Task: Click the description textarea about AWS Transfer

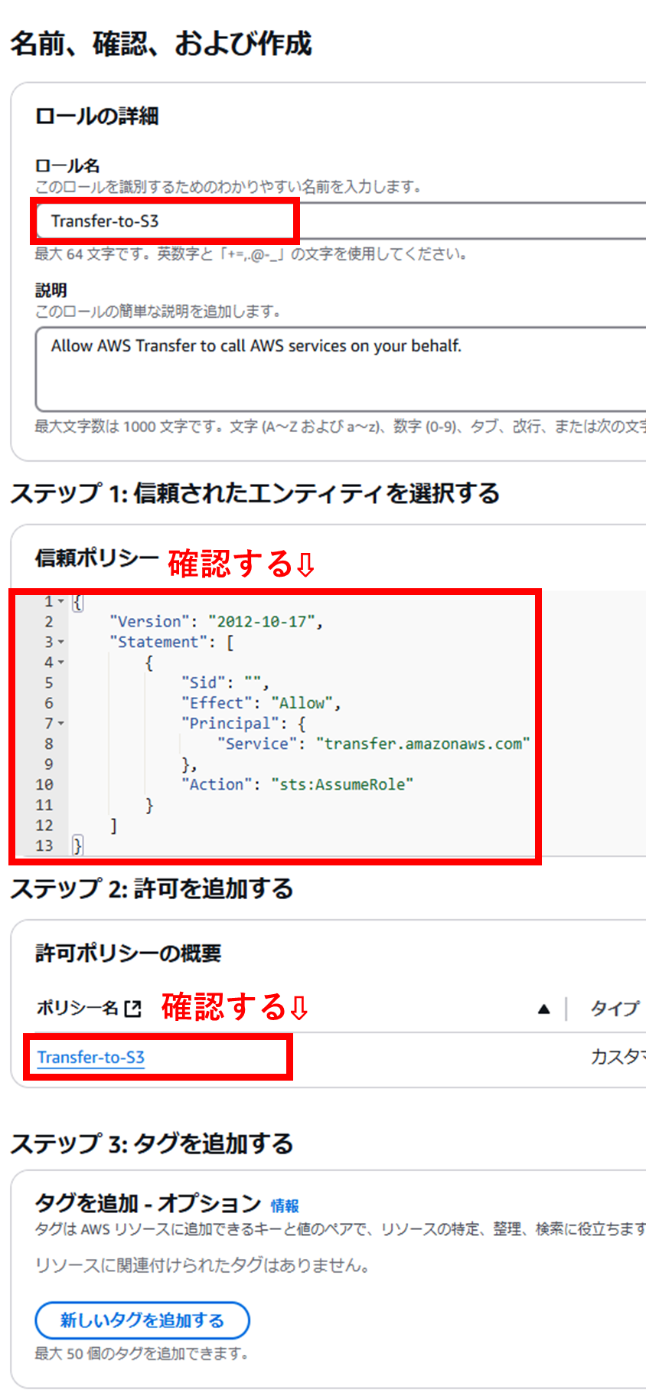Action: point(340,369)
